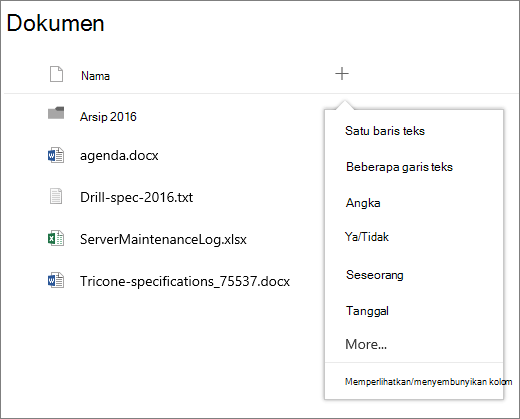Choose Satu baris teks column type

[x=385, y=131]
